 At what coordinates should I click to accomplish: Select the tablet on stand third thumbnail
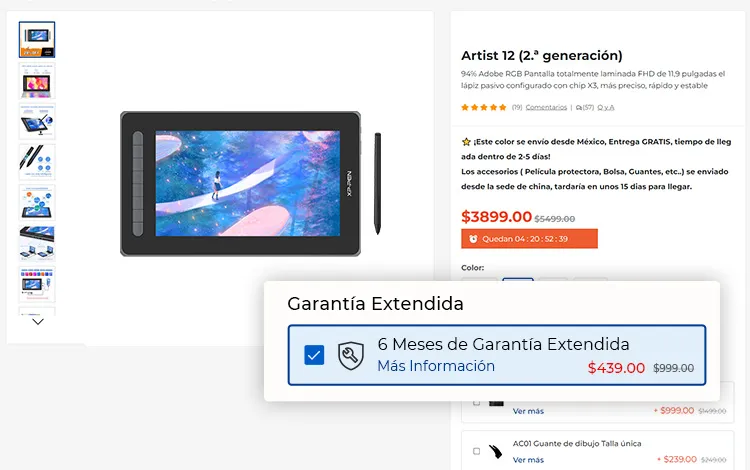37,121
